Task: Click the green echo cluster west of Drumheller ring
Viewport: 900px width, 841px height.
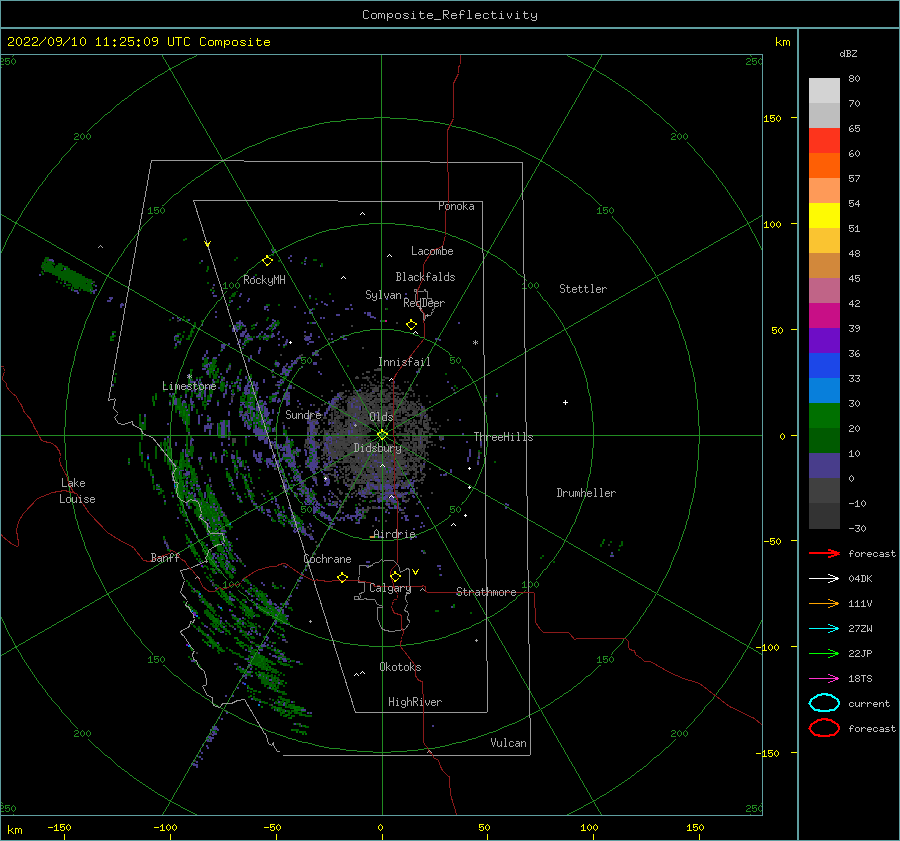Action: click(612, 545)
